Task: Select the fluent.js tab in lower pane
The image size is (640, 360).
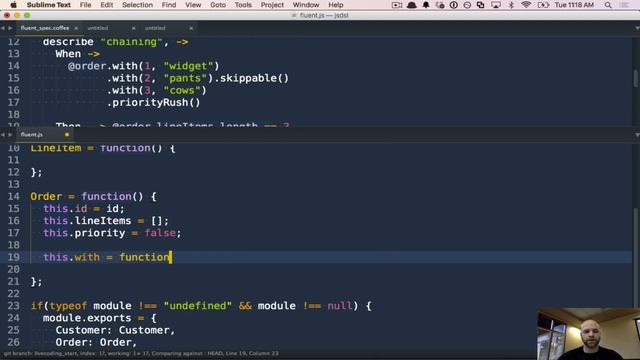Action: pos(32,135)
